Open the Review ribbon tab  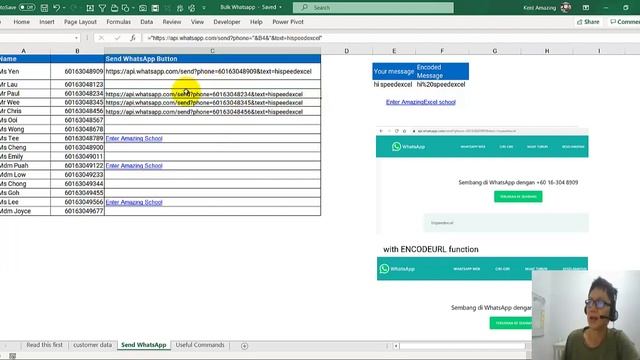click(x=172, y=22)
